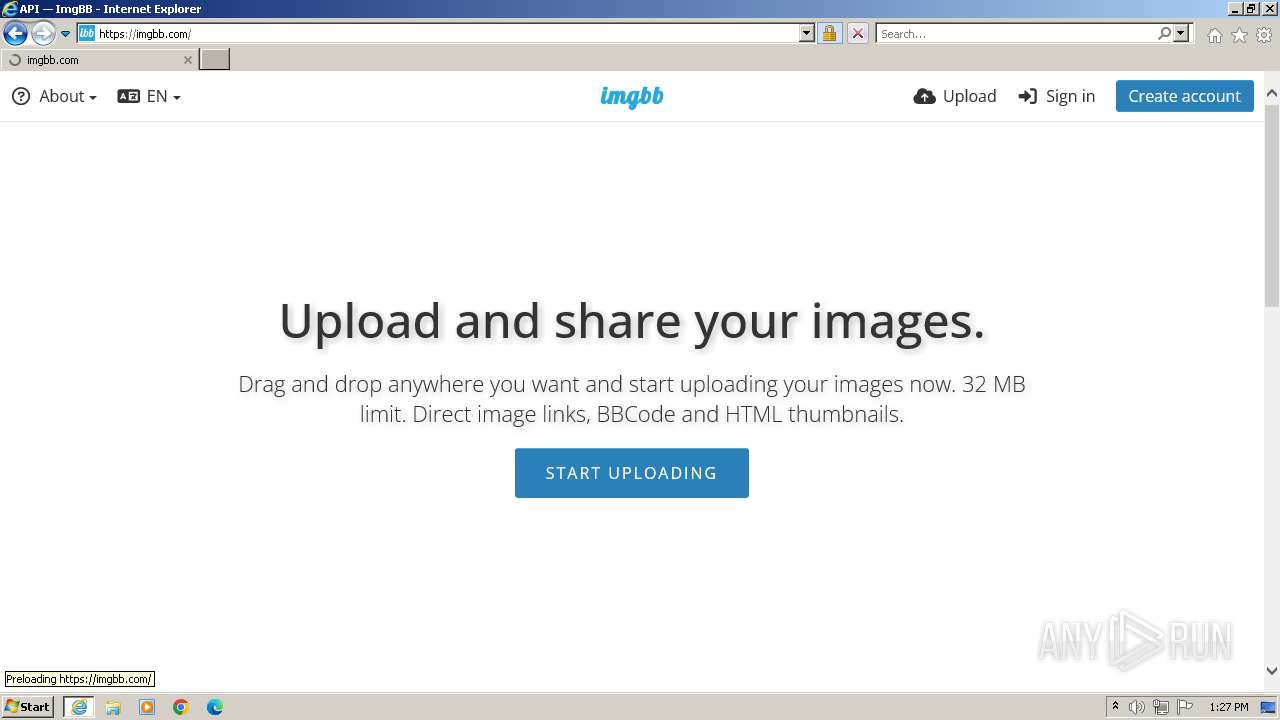Expand the address bar autocomplete dropdown
This screenshot has width=1280, height=720.
point(807,33)
